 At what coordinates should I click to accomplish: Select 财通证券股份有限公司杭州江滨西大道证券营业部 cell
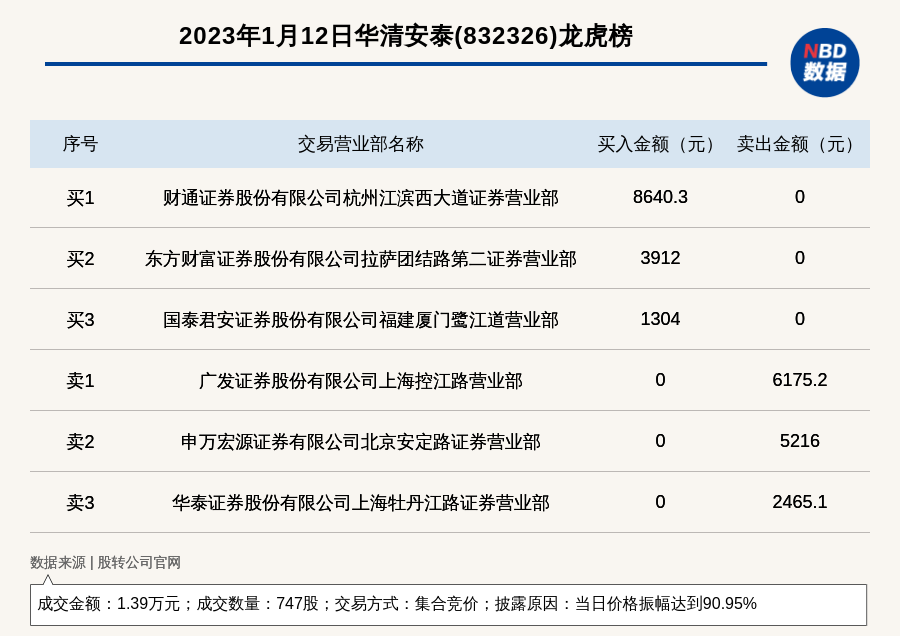pyautogui.click(x=360, y=198)
